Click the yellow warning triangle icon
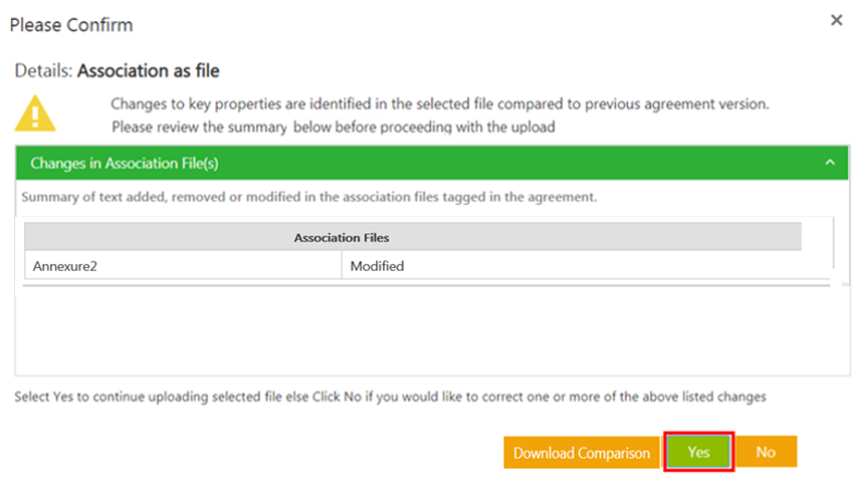The width and height of the screenshot is (860, 492). pos(35,114)
